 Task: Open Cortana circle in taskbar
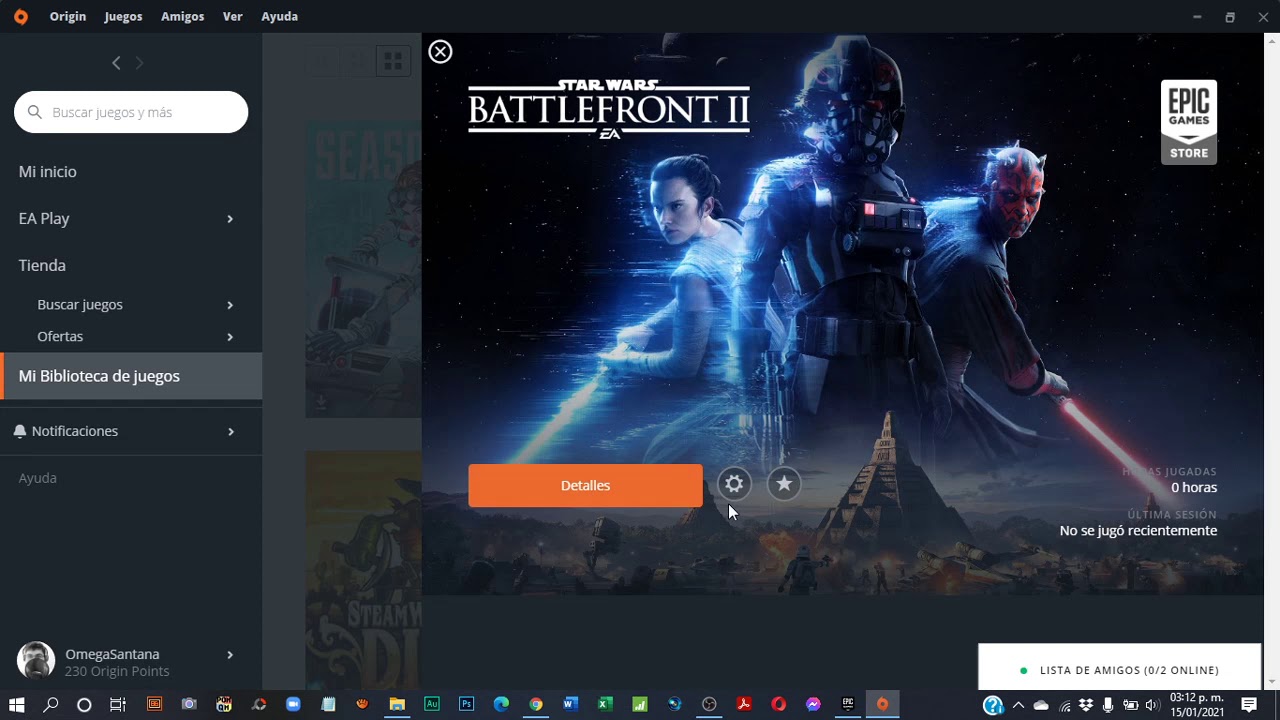point(84,704)
